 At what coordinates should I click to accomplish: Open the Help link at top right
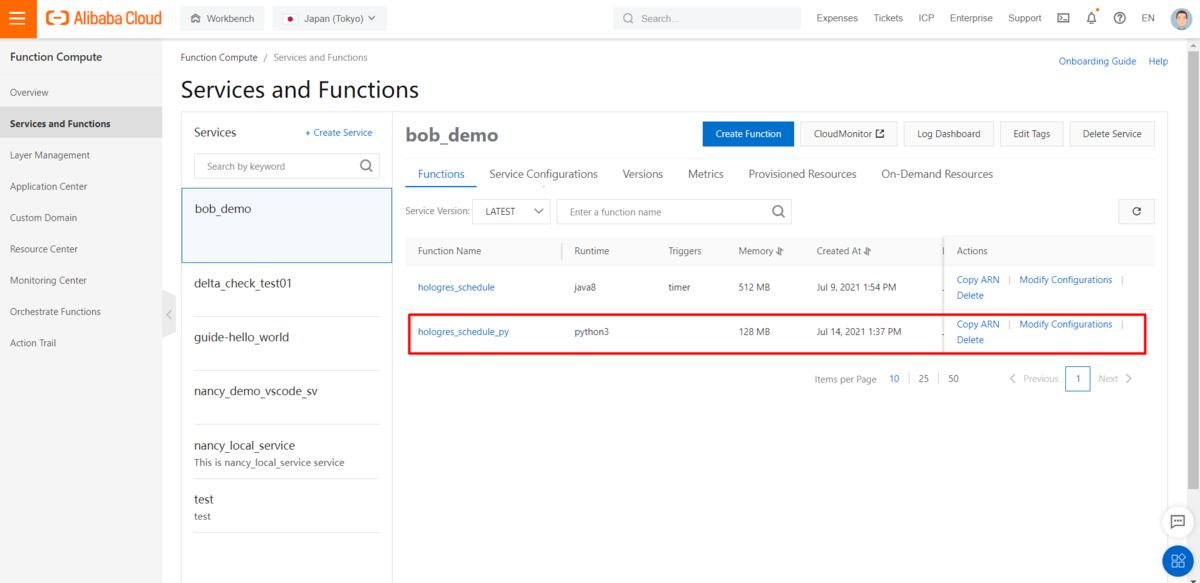click(x=1158, y=61)
